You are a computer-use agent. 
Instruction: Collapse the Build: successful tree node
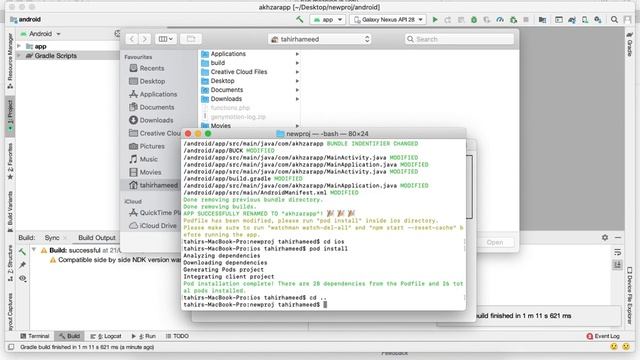point(34,250)
